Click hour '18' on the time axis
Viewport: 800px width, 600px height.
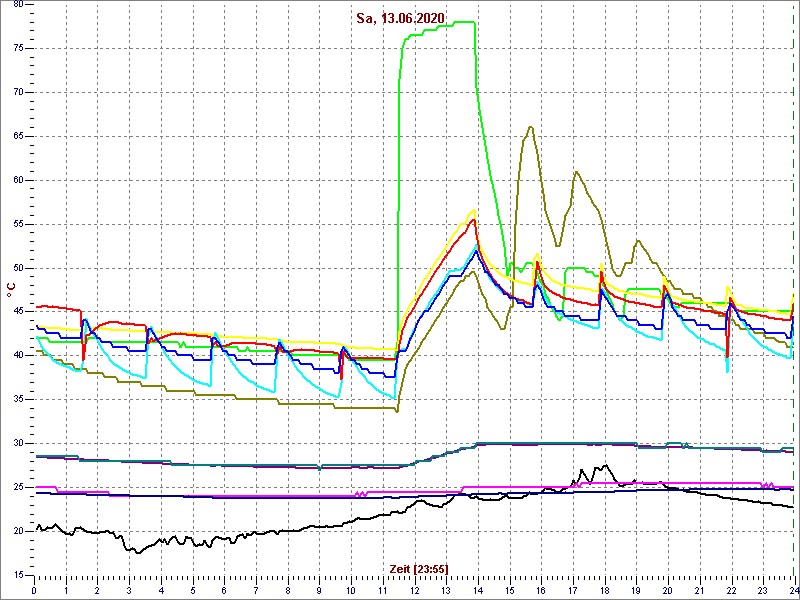[604, 589]
